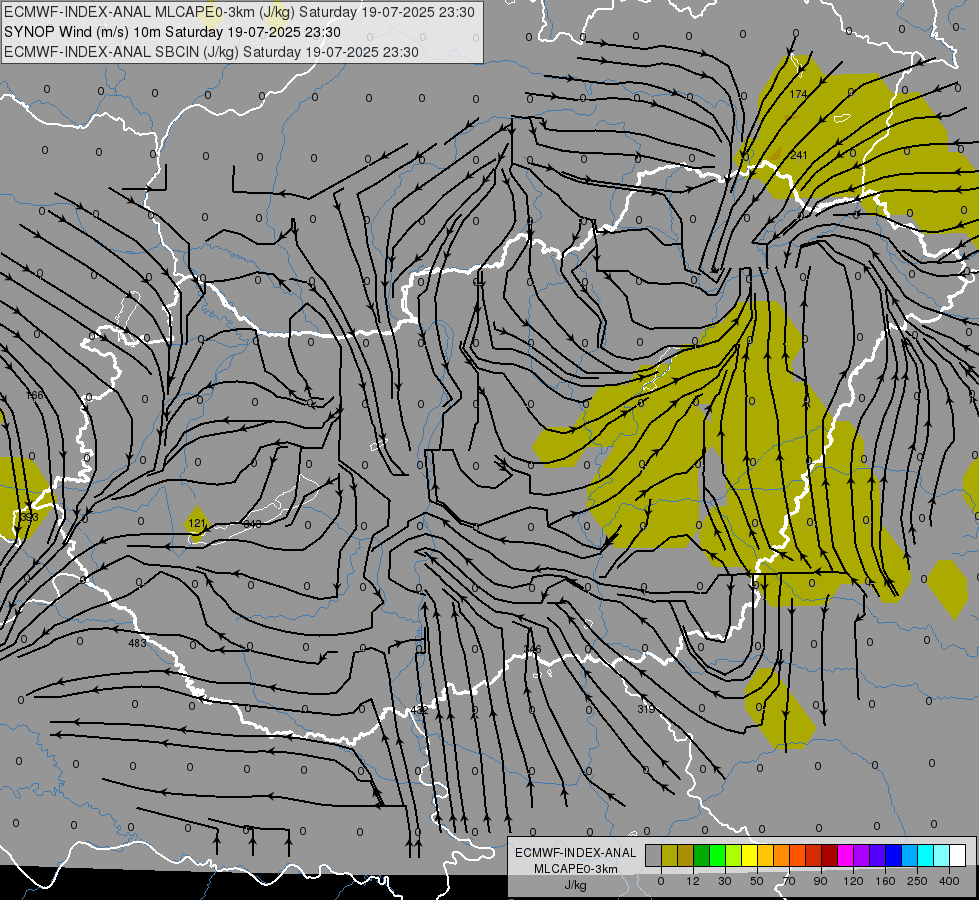Image resolution: width=979 pixels, height=900 pixels.
Task: Click the map value '319'
Action: click(x=646, y=709)
